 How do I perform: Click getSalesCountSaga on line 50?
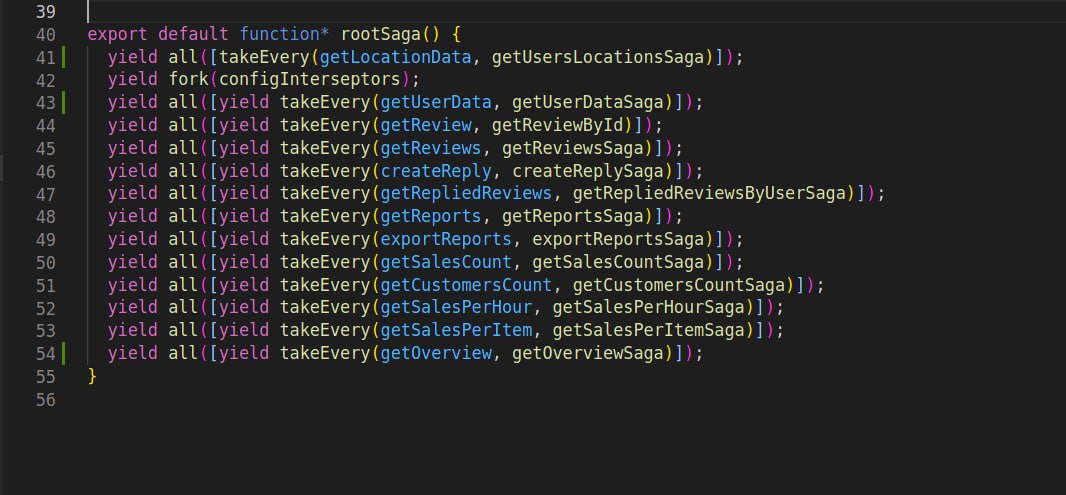pyautogui.click(x=619, y=262)
